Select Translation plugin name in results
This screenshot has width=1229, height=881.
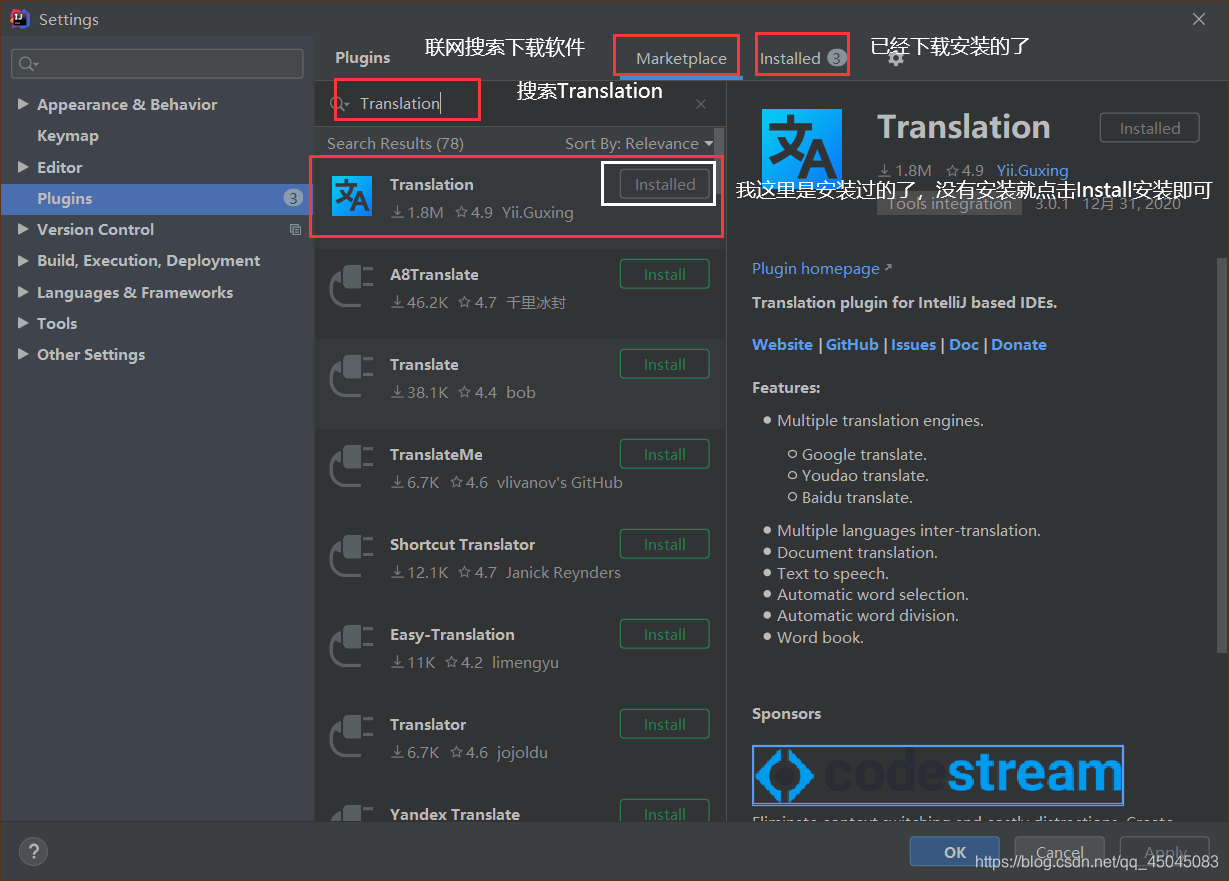pyautogui.click(x=432, y=185)
